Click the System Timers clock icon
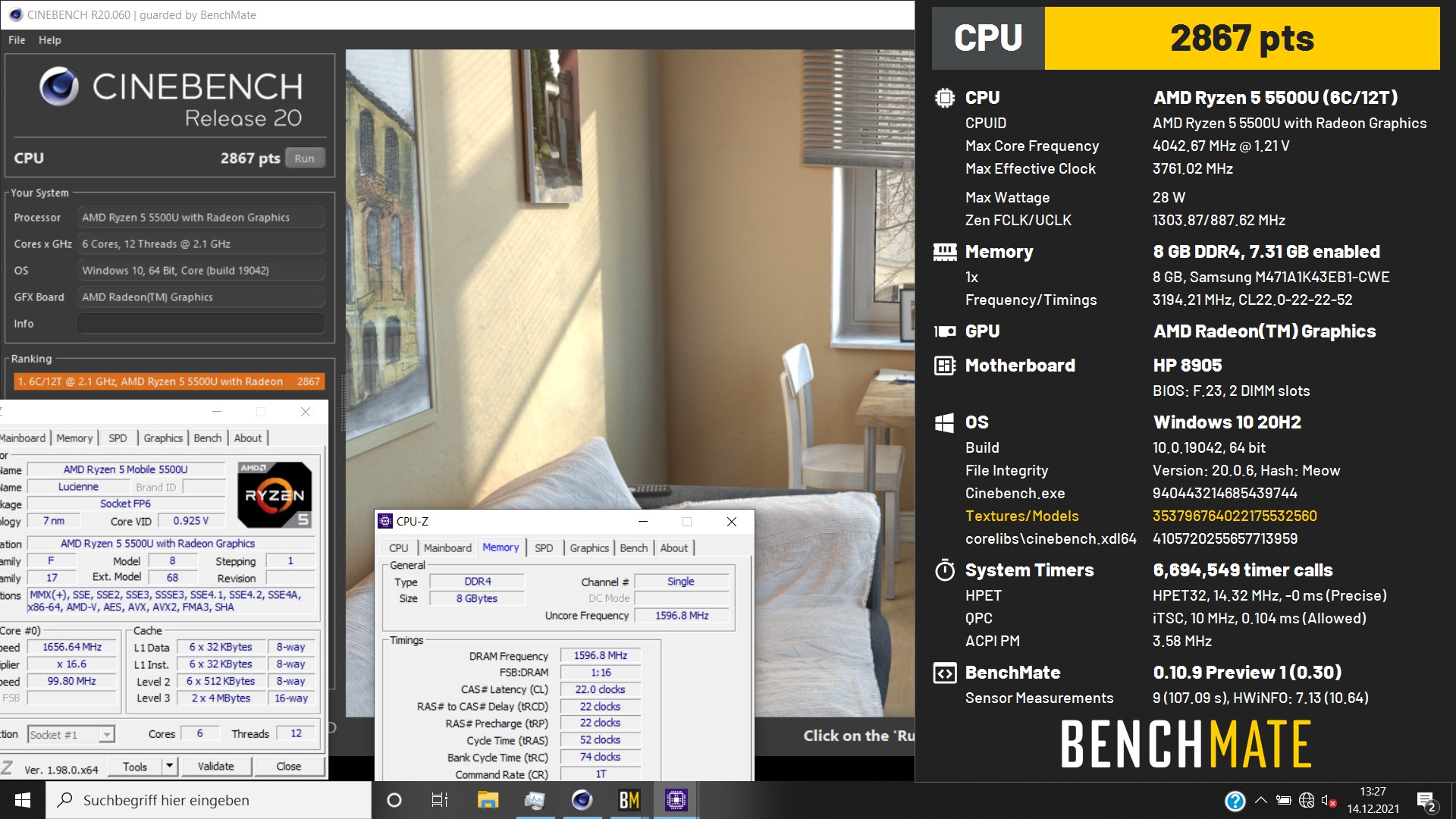This screenshot has width=1456, height=819. point(945,570)
